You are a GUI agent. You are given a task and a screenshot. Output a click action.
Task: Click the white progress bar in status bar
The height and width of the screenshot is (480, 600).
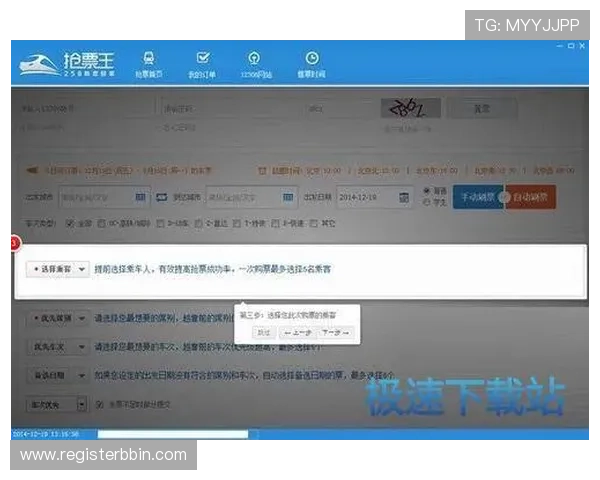173,434
